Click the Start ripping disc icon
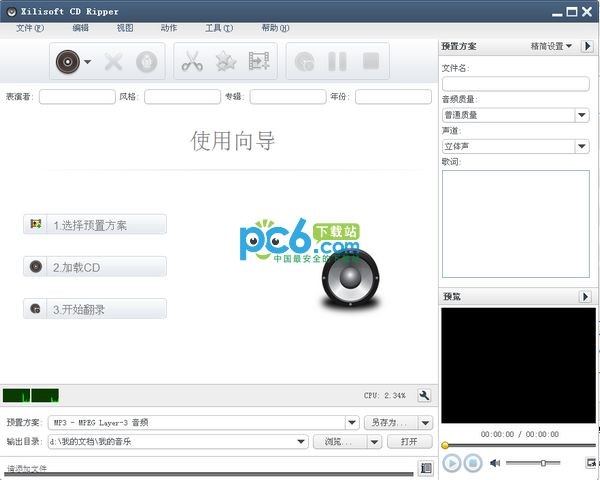Screen dimensions: 600x480 pos(305,61)
